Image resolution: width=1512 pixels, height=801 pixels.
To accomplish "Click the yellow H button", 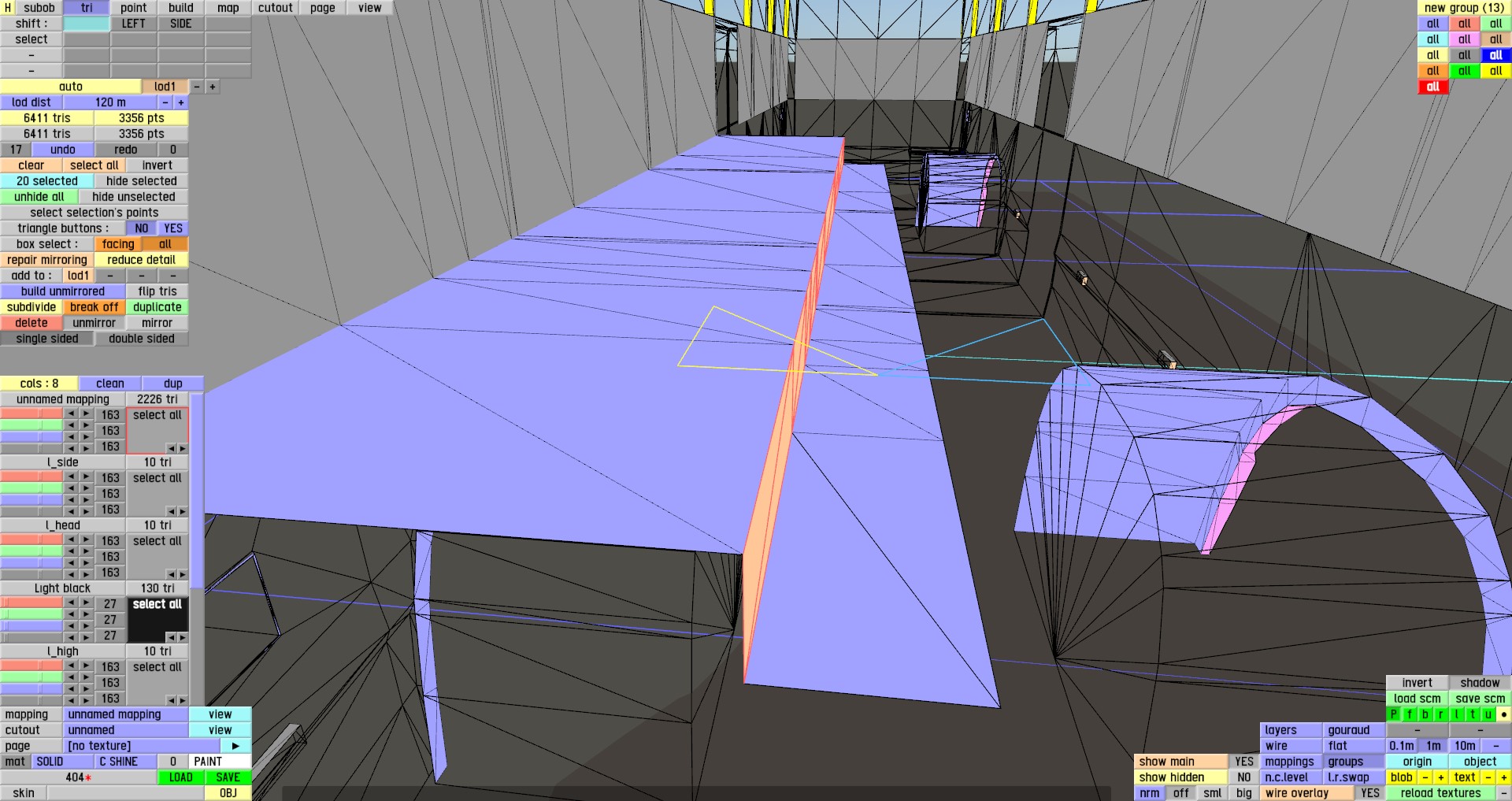I will coord(8,8).
